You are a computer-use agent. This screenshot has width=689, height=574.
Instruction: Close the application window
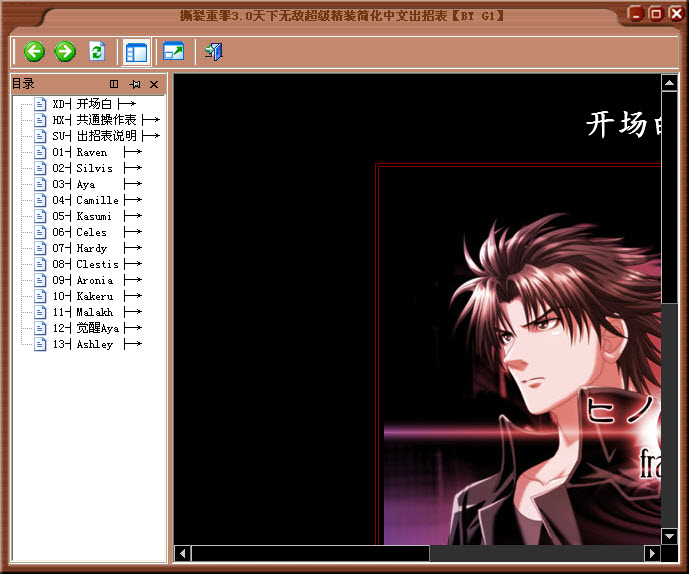pos(676,14)
